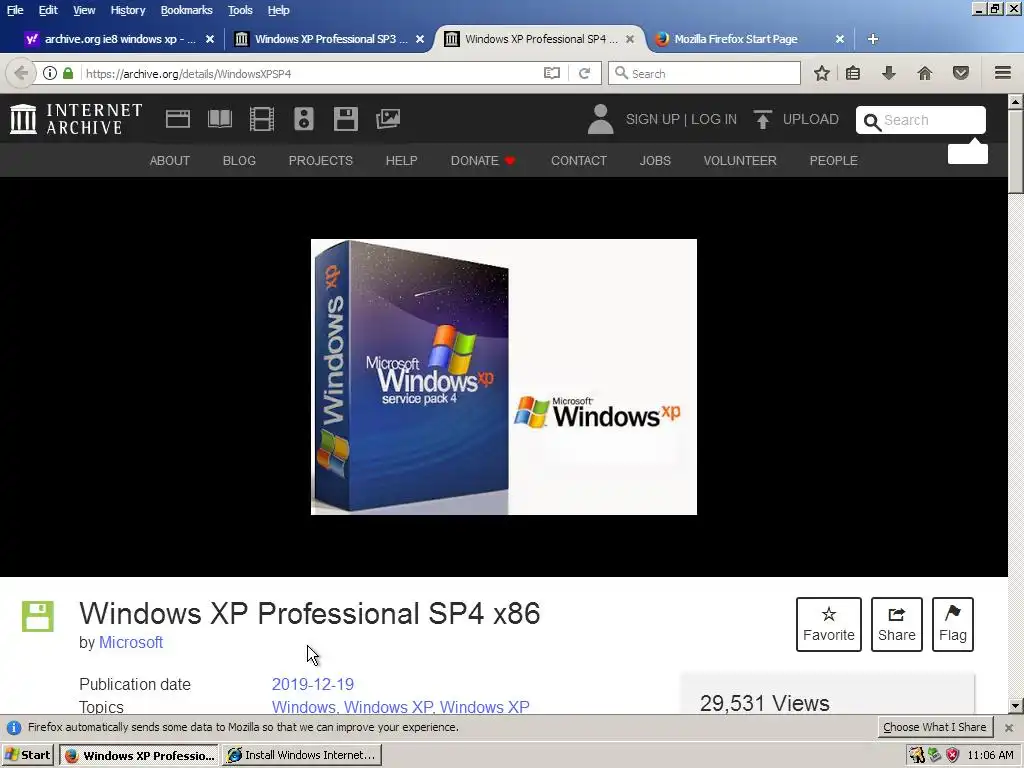Viewport: 1024px width, 768px height.
Task: Open the VOLUNTEER link
Action: tap(740, 161)
